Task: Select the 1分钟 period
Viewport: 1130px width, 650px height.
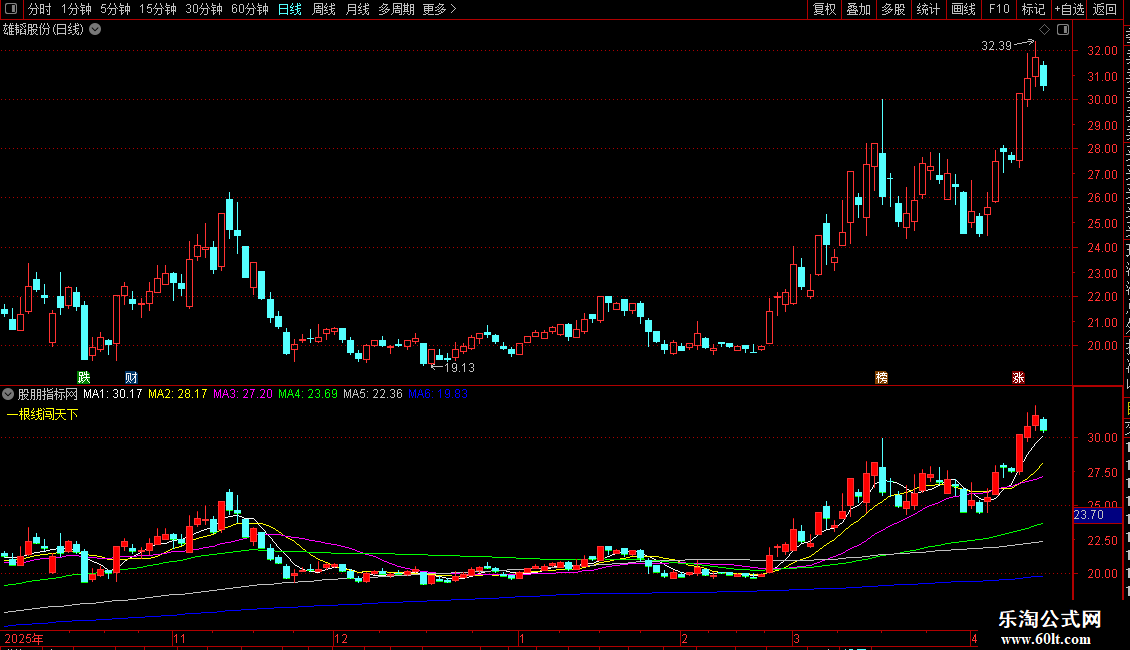Action: [x=76, y=9]
